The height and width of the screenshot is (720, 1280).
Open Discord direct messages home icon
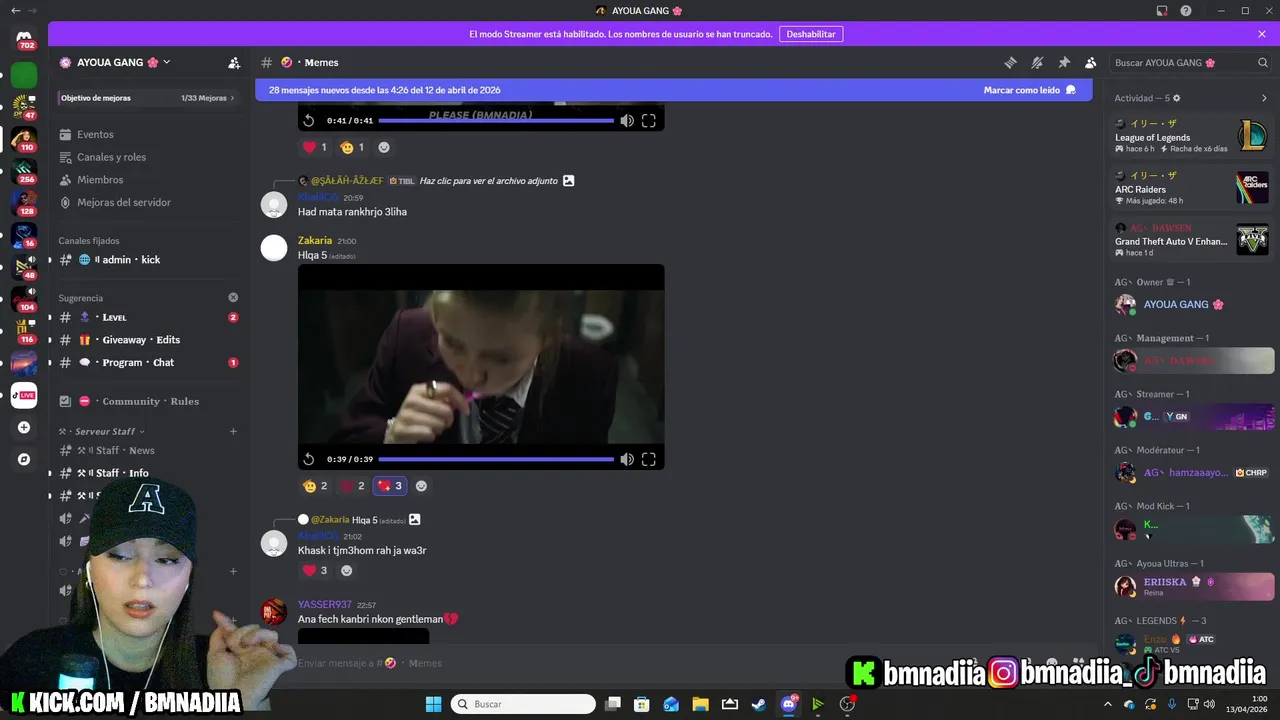[24, 39]
